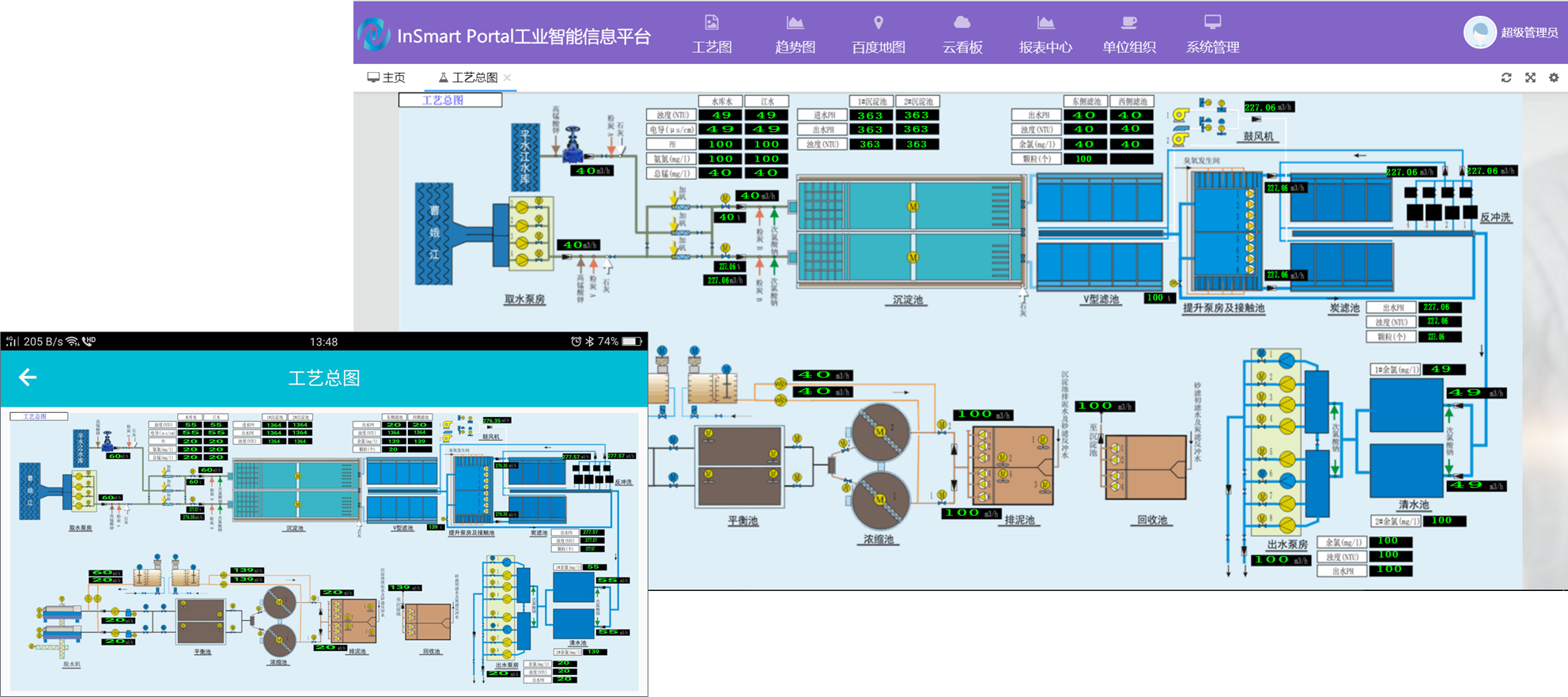Open the 百度地图 map menu
This screenshot has height=697, width=1568.
click(x=878, y=34)
